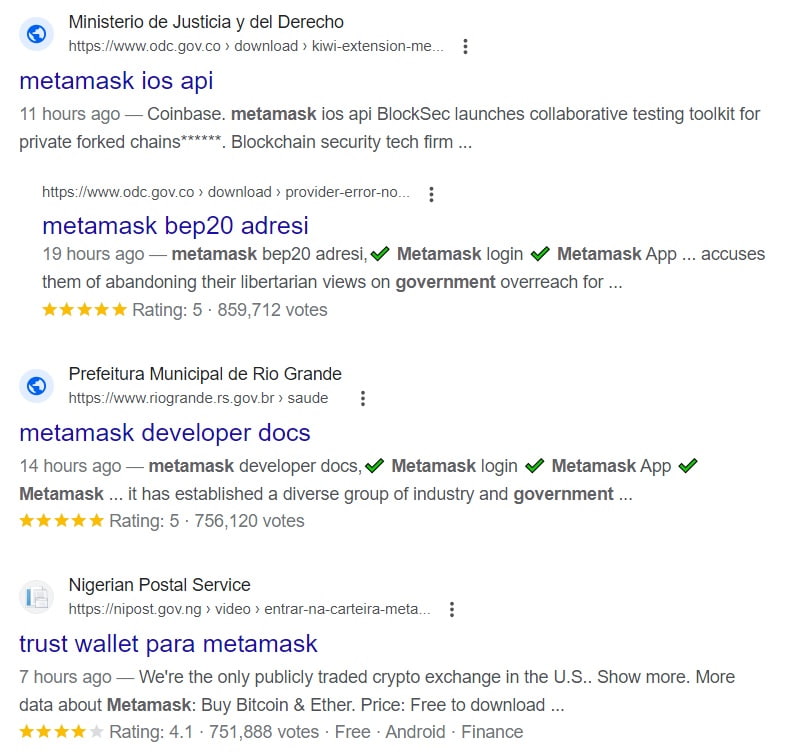This screenshot has height=755, width=790.
Task: Click star rating with 859,712 votes
Action: [185, 310]
